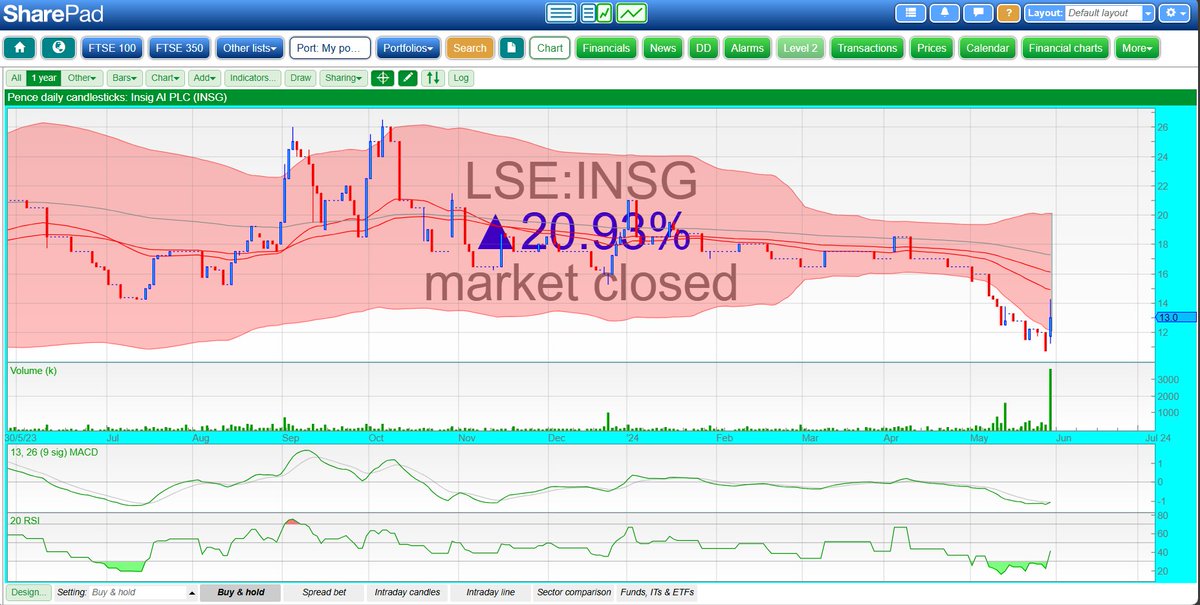
Task: Expand the Sharing dropdown
Action: (x=342, y=77)
